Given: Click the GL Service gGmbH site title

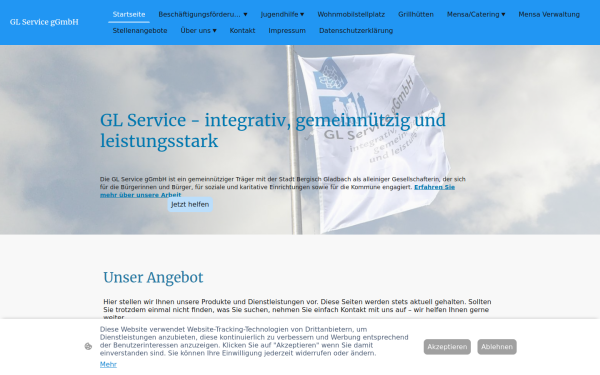Looking at the screenshot, I should coord(44,22).
